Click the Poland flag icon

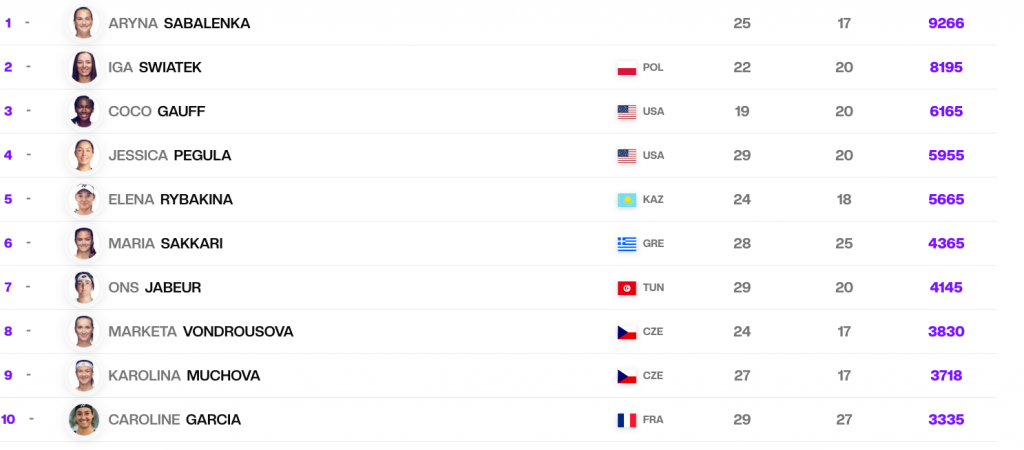[x=627, y=68]
